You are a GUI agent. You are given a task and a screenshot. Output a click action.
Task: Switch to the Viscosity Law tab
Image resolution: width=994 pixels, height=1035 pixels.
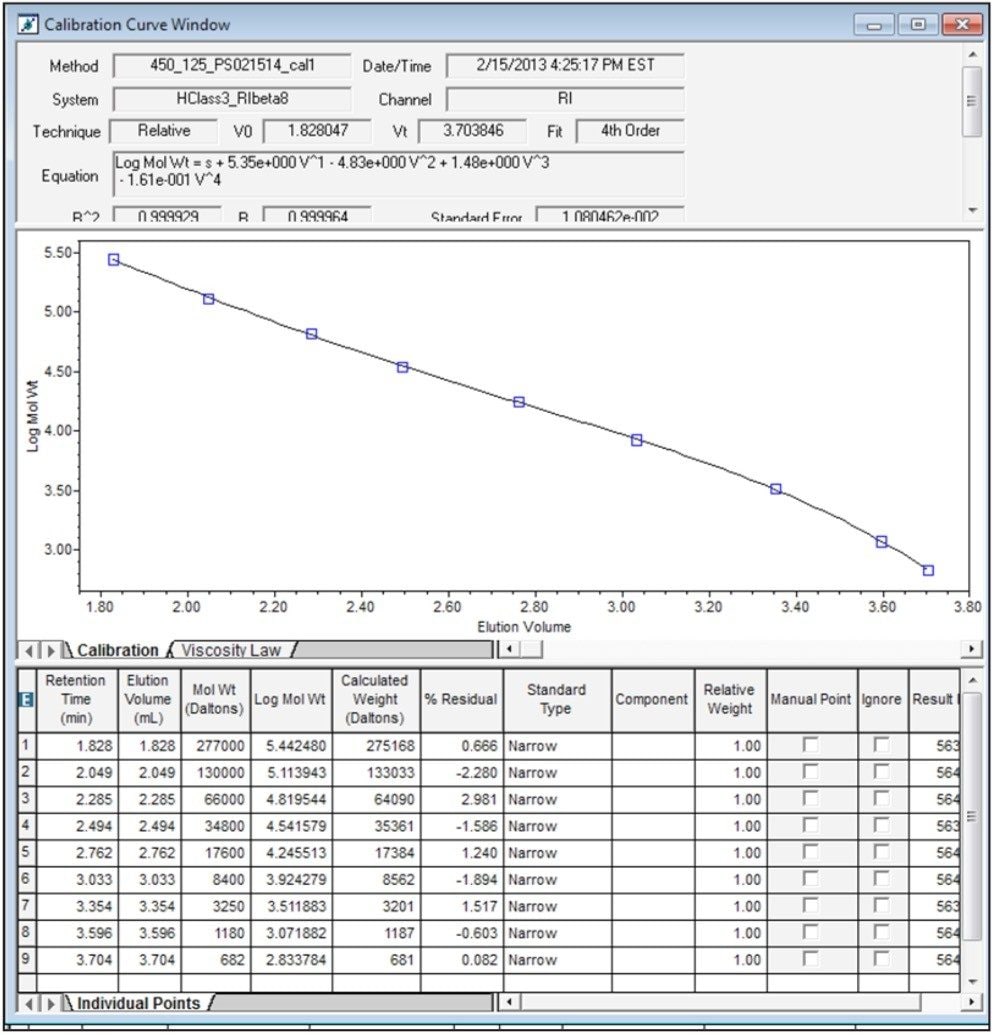231,650
